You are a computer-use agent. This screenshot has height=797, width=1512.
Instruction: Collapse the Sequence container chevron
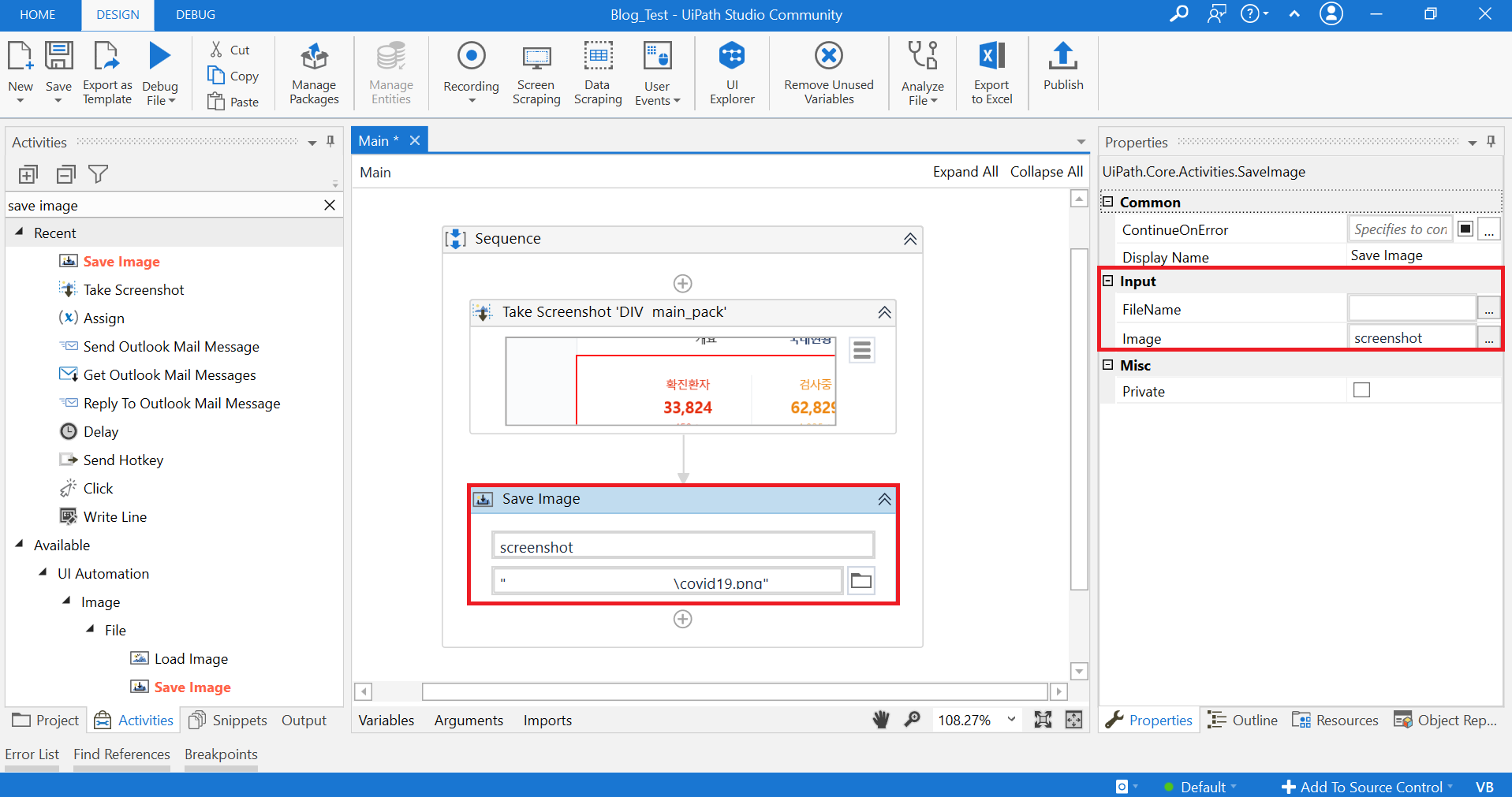(909, 239)
